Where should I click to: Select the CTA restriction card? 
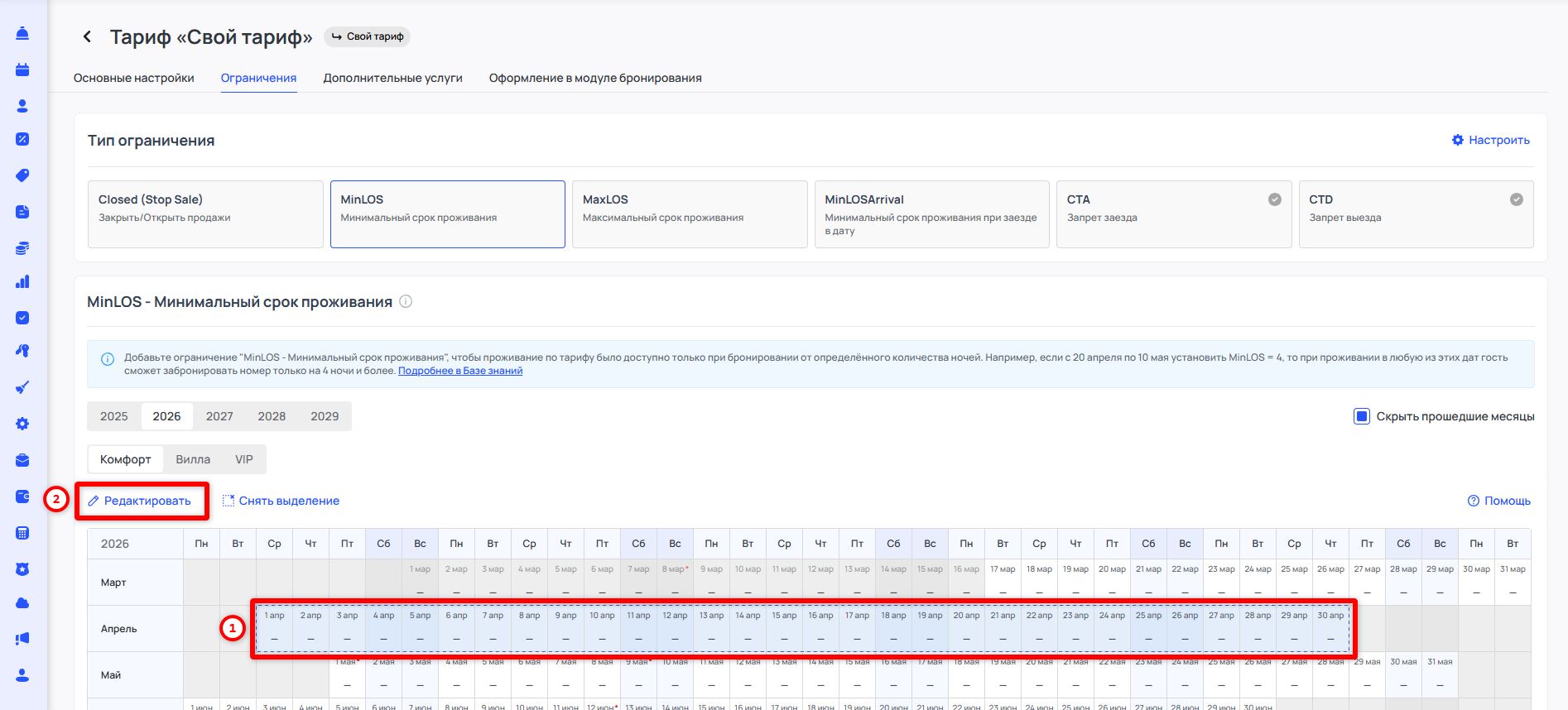1173,214
